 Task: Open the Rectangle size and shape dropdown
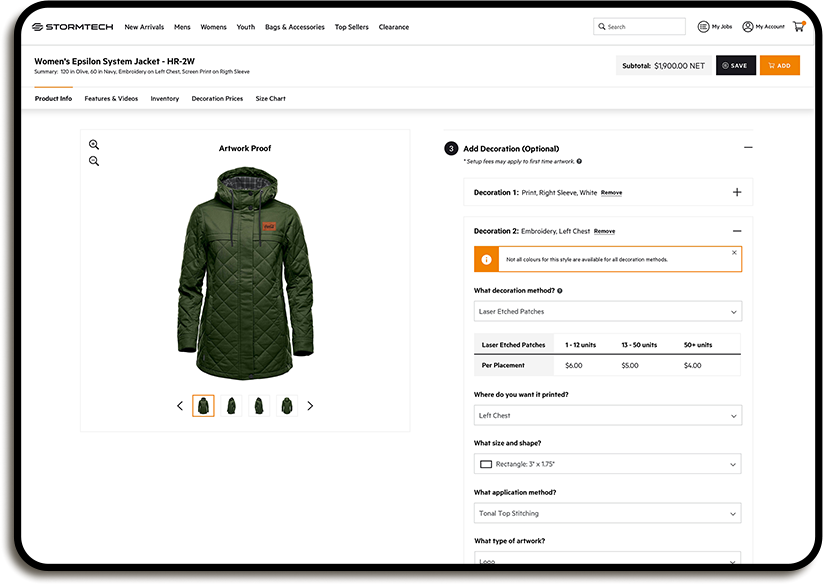pos(608,464)
